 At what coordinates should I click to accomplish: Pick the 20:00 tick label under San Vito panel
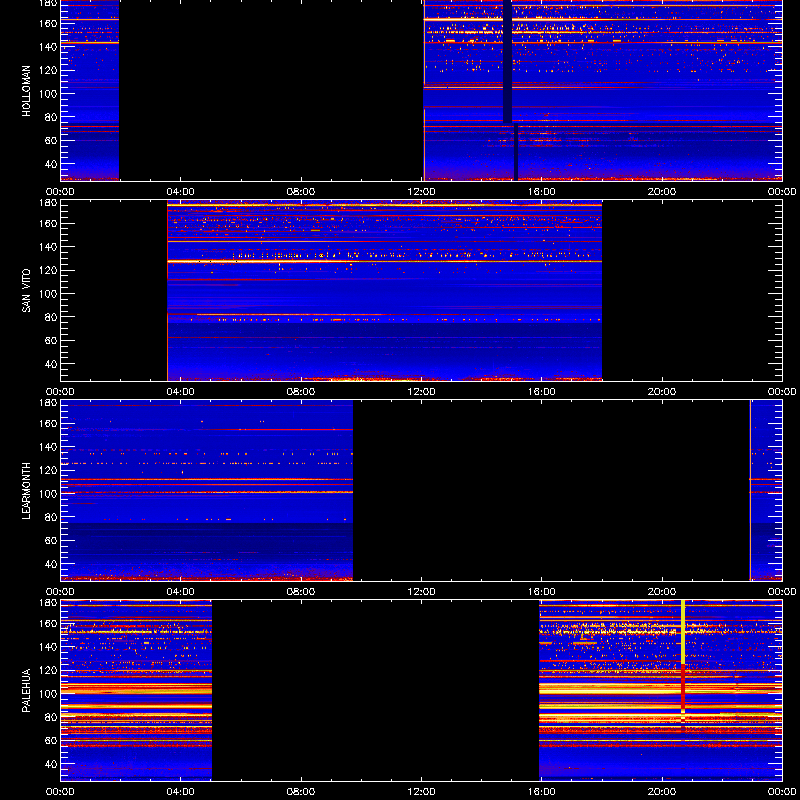662,392
